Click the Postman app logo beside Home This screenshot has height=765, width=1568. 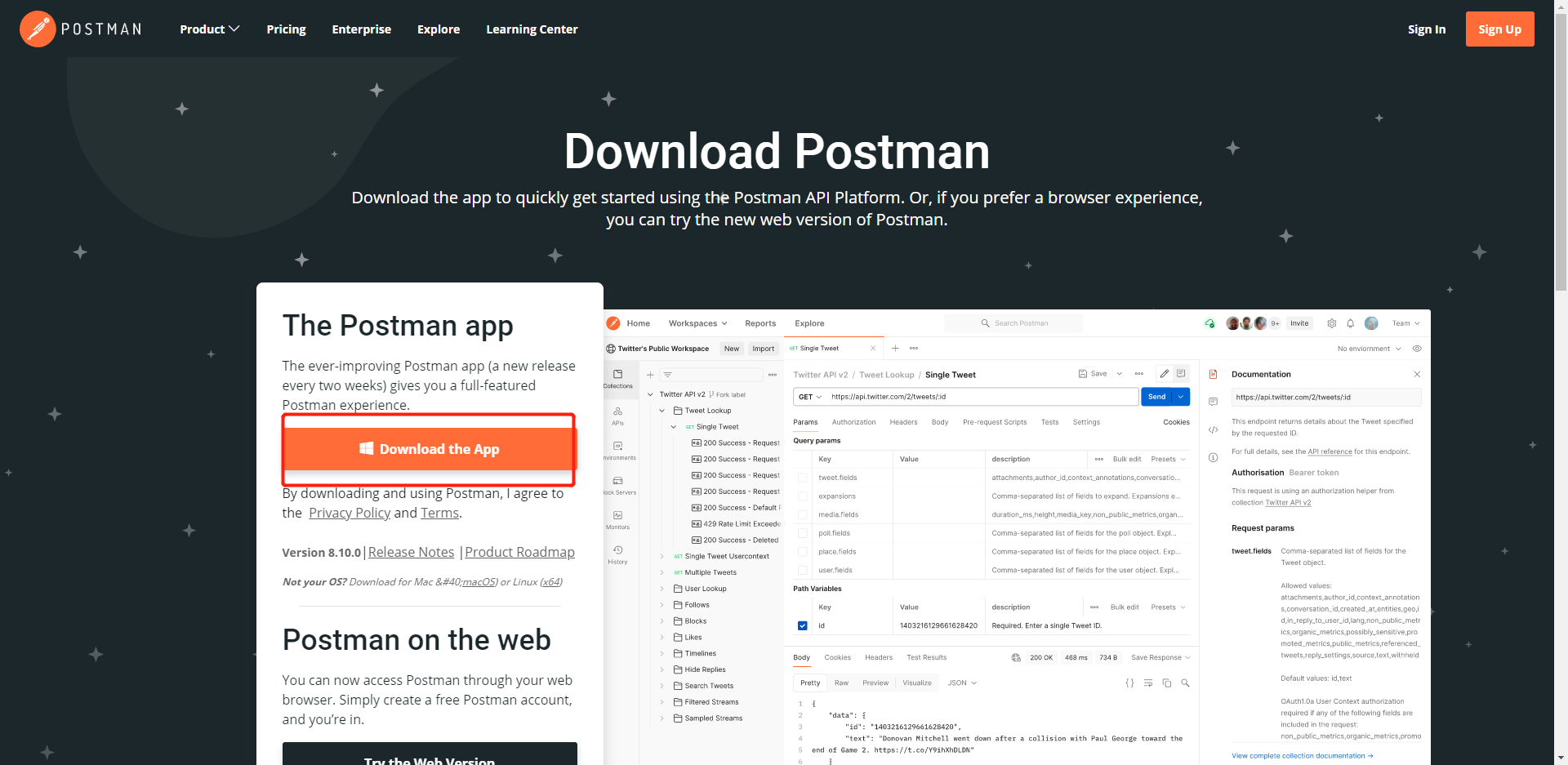tap(613, 323)
